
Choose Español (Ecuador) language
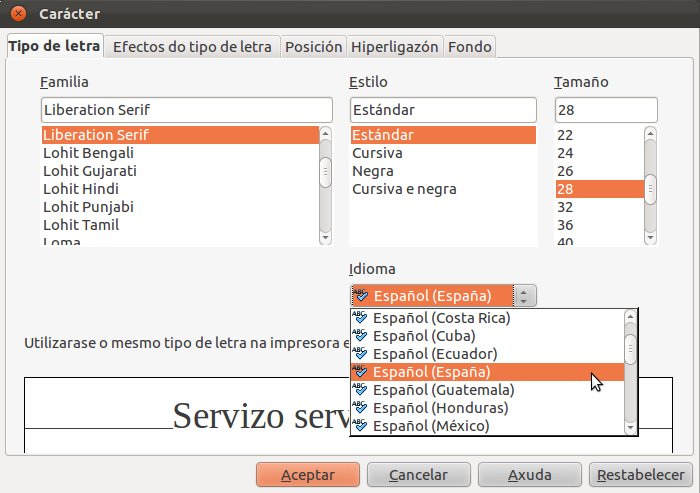(488, 354)
